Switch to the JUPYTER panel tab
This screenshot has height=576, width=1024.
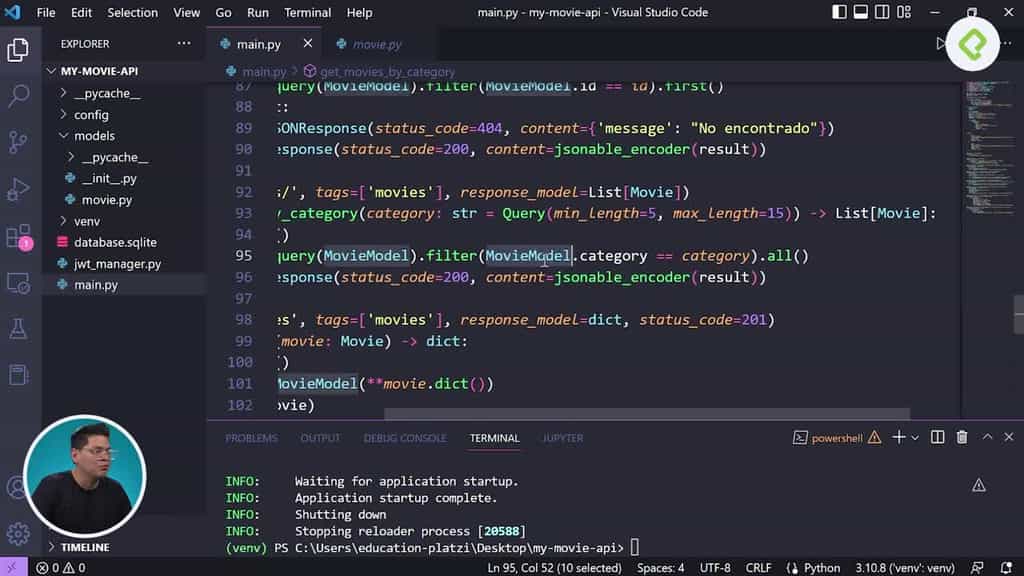(563, 437)
